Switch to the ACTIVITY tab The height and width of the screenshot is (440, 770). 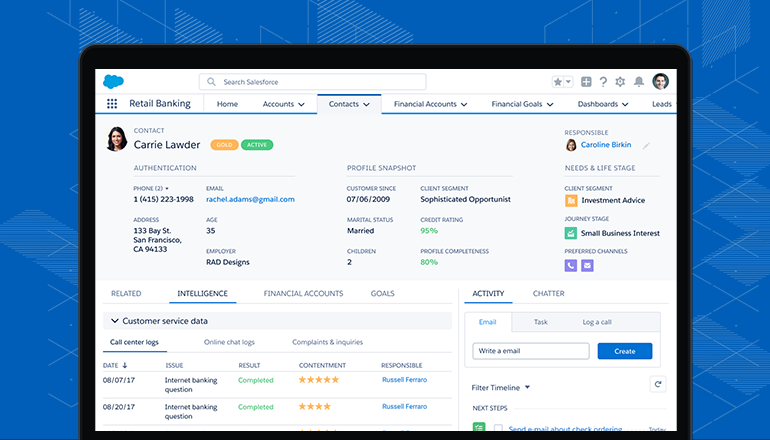[488, 294]
